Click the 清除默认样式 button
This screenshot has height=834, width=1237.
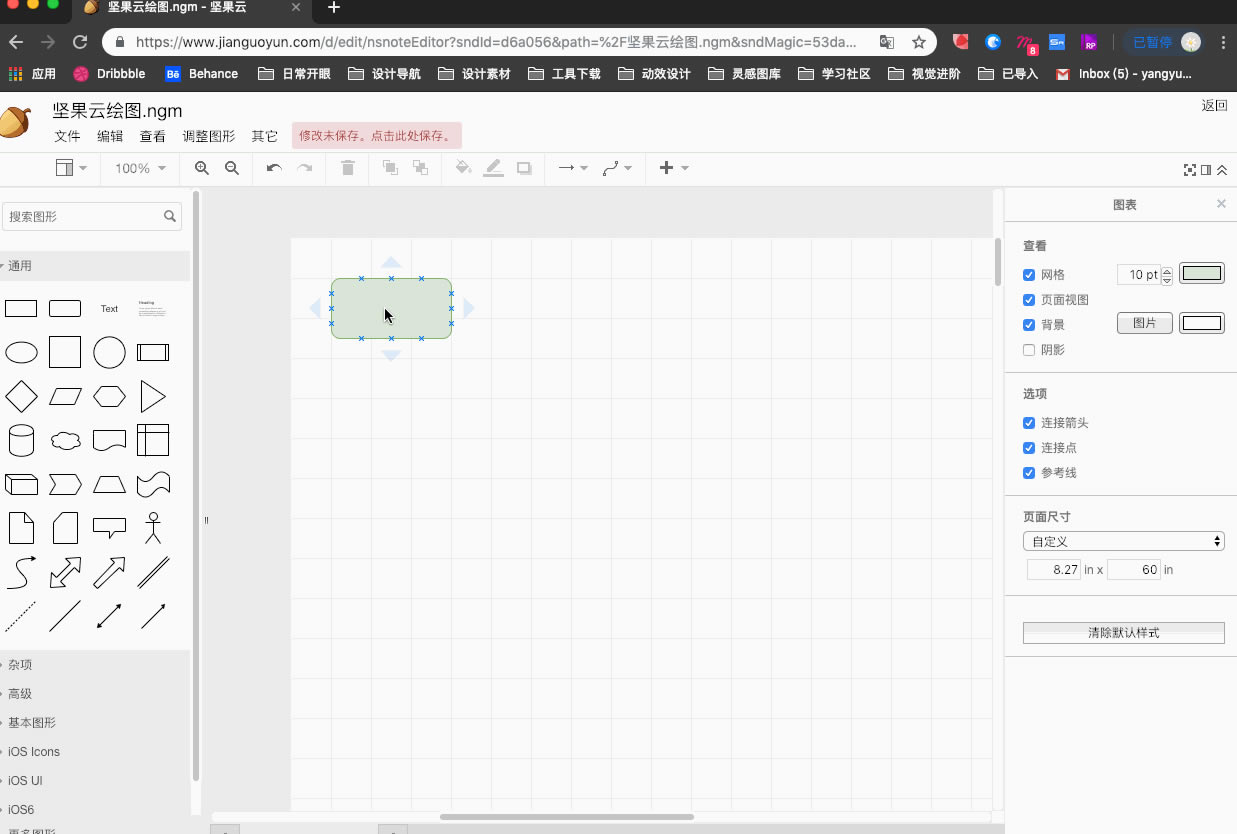(1123, 633)
